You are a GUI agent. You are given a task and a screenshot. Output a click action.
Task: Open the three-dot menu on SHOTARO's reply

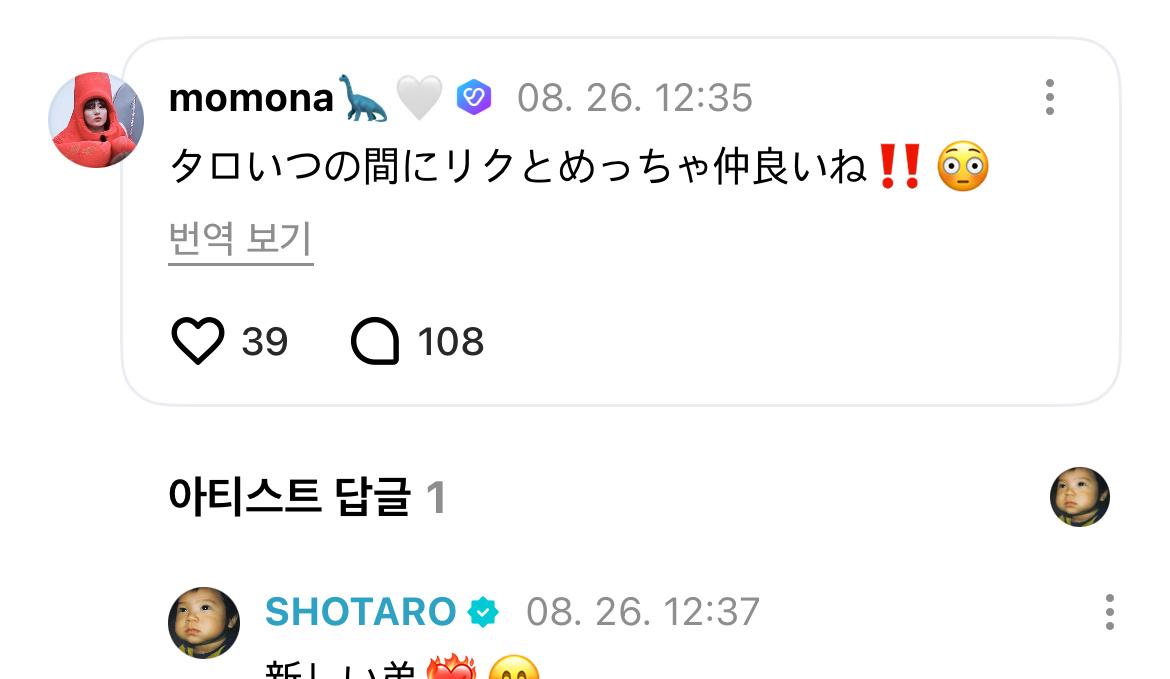tap(1110, 612)
